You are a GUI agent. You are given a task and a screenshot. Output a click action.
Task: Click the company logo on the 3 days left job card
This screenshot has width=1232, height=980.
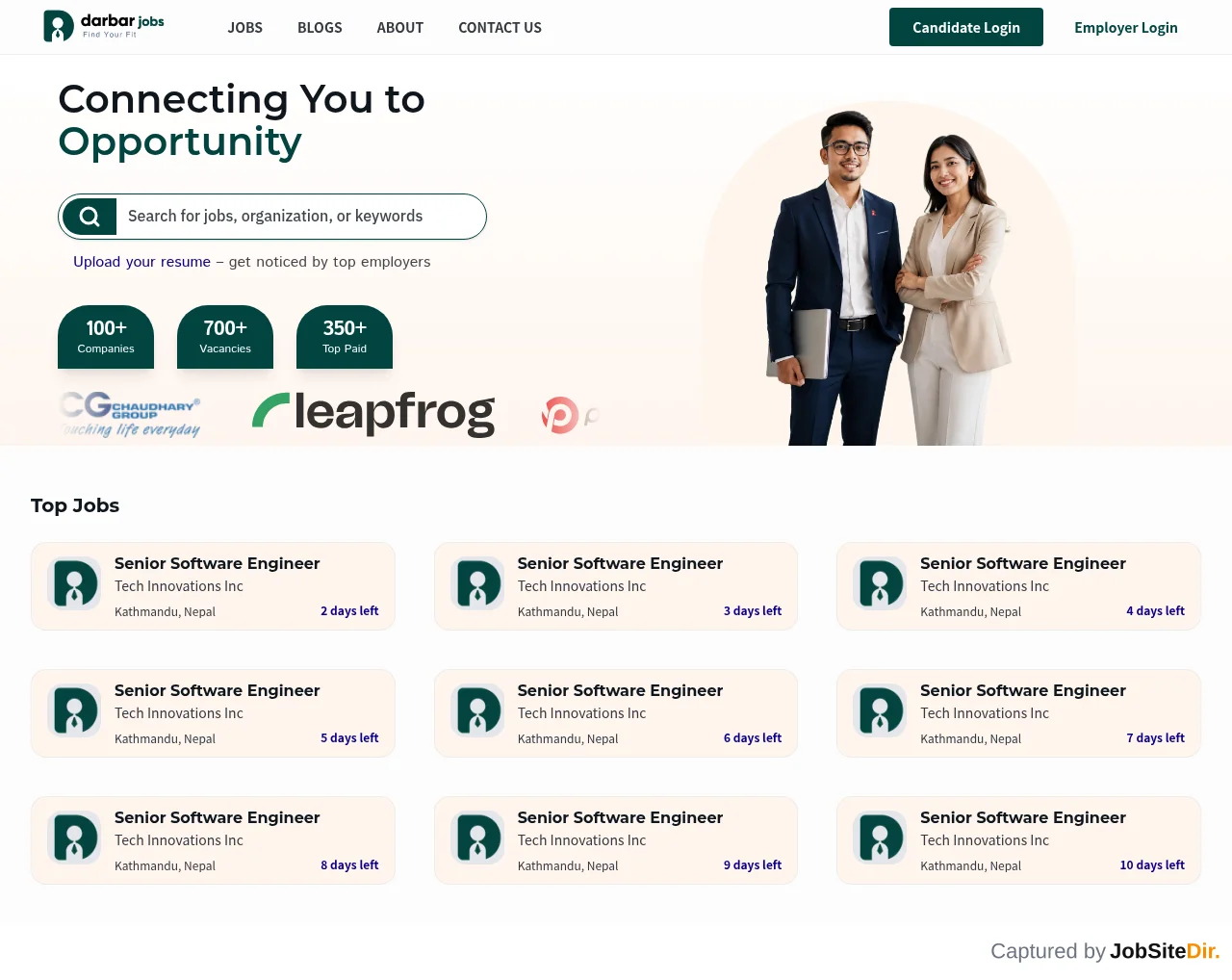pos(478,583)
